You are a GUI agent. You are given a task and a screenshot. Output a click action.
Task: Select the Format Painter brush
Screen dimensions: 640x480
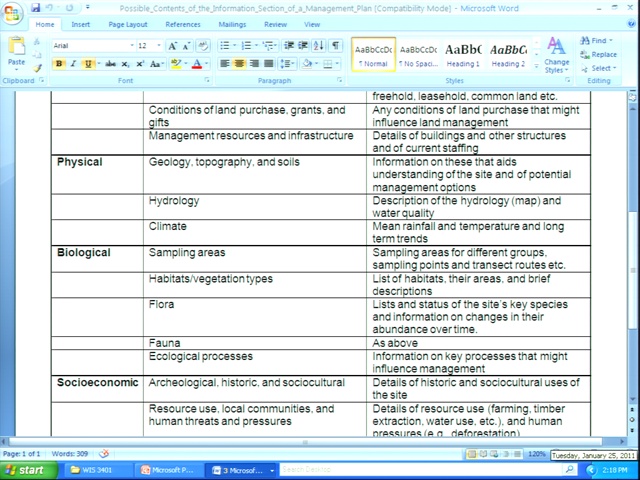[38, 68]
